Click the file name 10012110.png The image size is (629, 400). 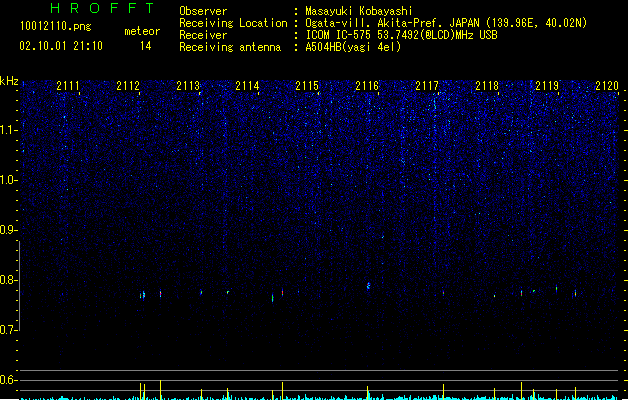tap(55, 26)
